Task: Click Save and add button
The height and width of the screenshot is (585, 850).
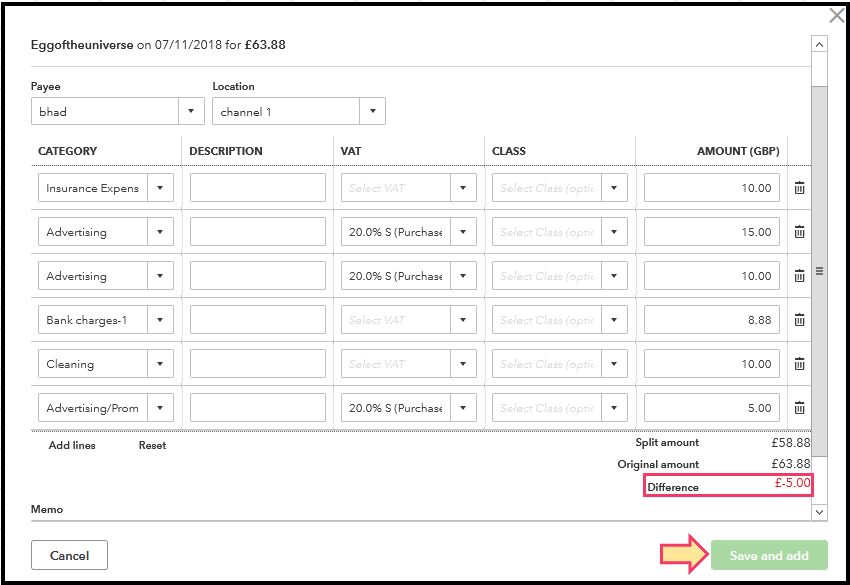Action: (769, 556)
